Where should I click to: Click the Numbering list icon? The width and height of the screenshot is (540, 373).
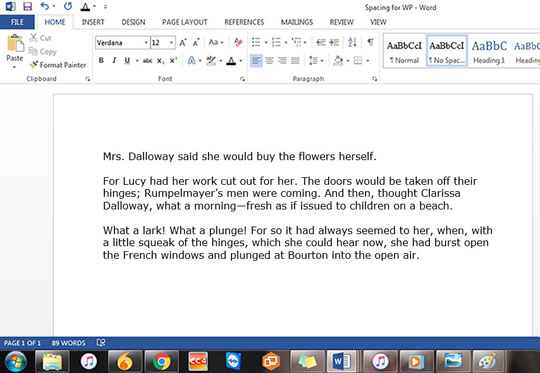point(276,42)
